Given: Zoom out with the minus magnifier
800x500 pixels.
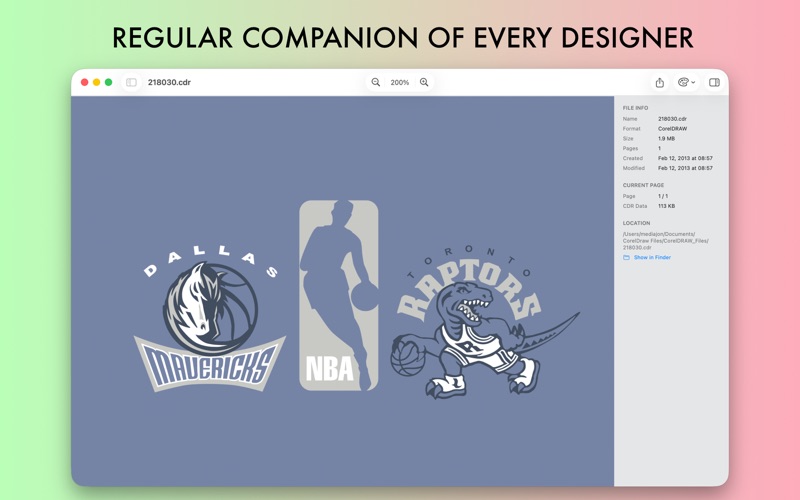Looking at the screenshot, I should tap(376, 82).
